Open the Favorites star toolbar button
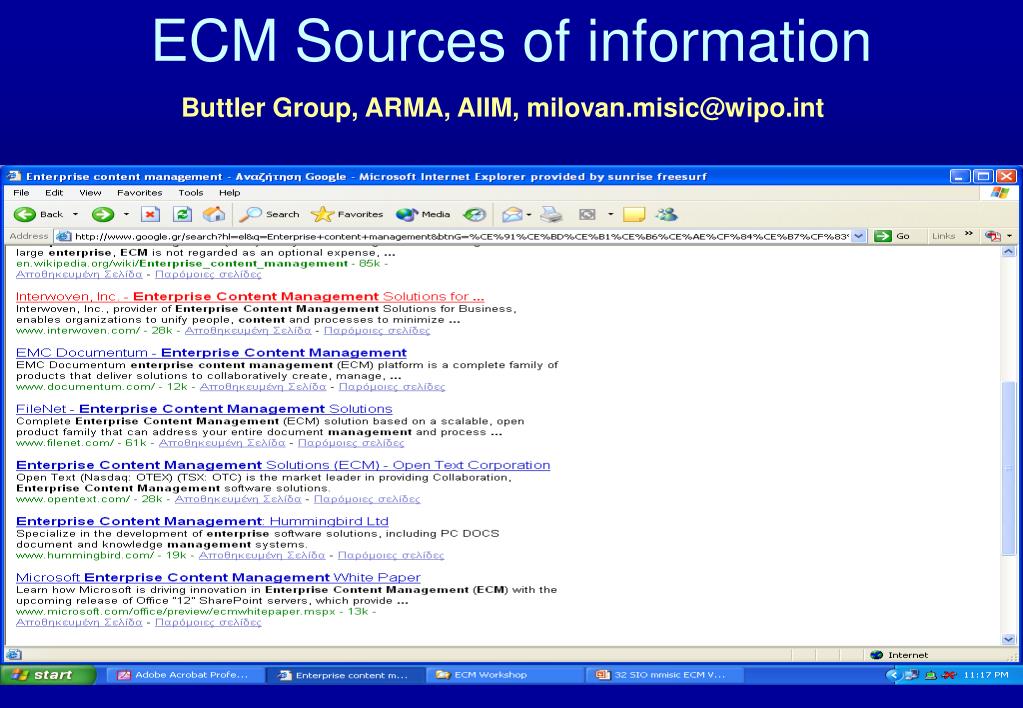 (x=346, y=214)
